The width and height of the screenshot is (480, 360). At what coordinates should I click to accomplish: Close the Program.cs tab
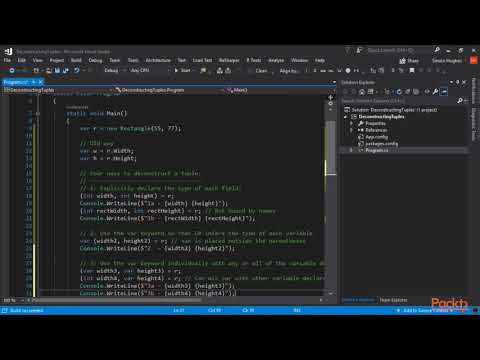[40, 82]
